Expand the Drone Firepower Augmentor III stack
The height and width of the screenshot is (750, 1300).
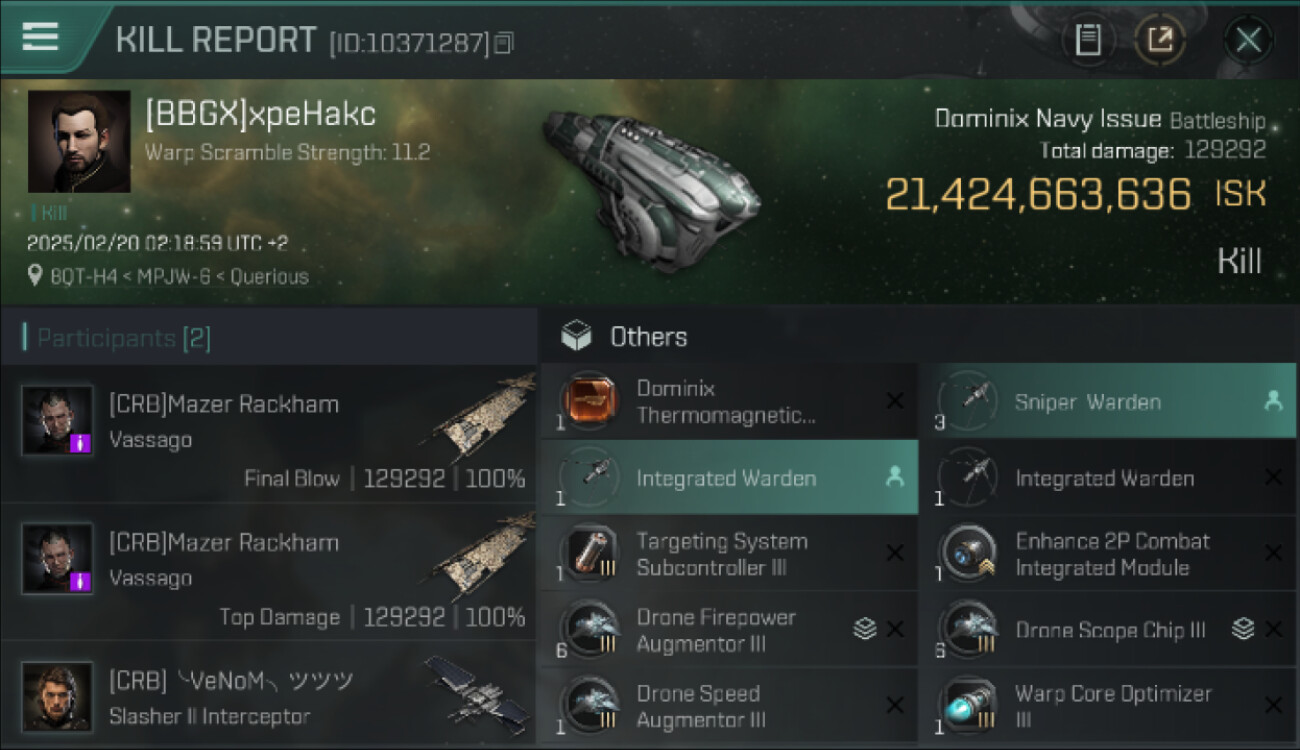point(865,629)
